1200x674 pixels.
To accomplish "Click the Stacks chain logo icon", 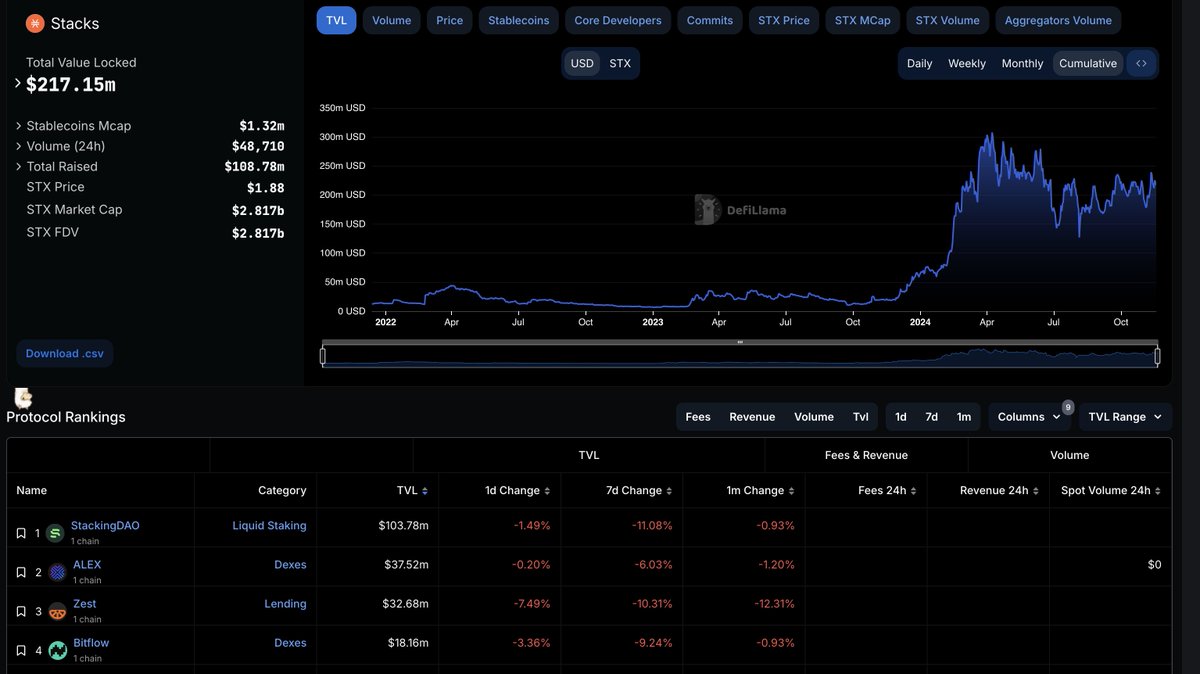I will coord(35,23).
